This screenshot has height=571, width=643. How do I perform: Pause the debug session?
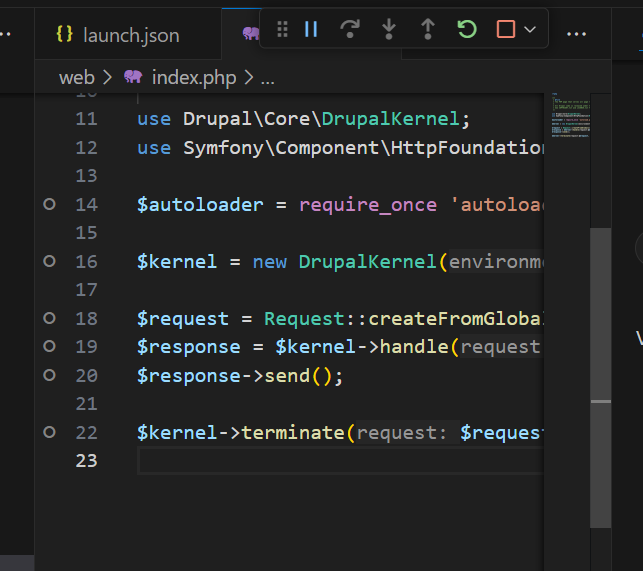pos(311,29)
